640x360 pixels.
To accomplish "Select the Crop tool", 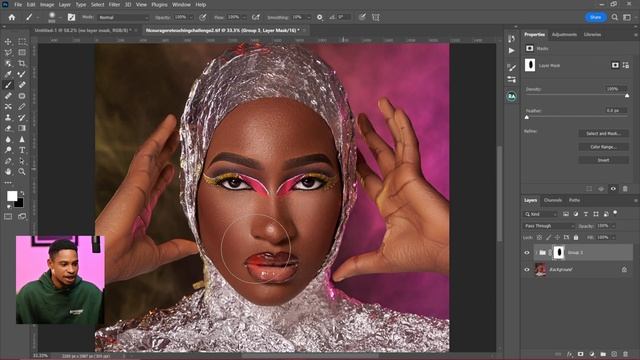I will tap(22, 63).
